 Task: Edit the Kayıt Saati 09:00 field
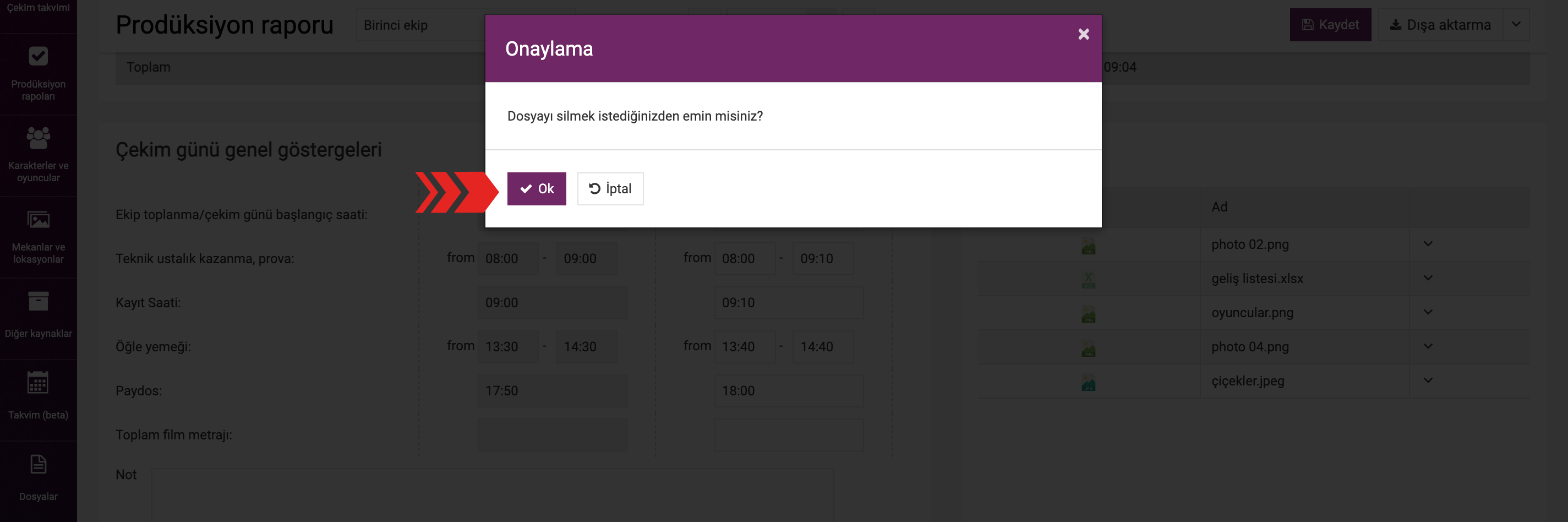tap(552, 303)
